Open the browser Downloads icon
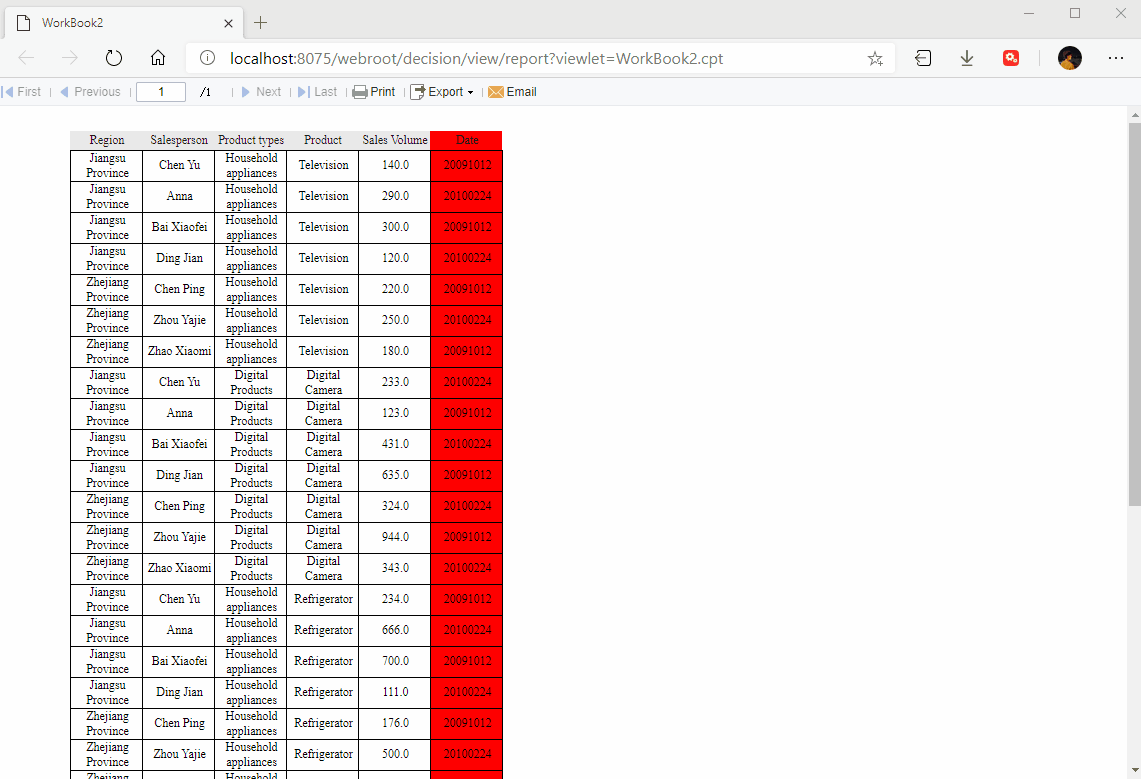 coord(966,58)
